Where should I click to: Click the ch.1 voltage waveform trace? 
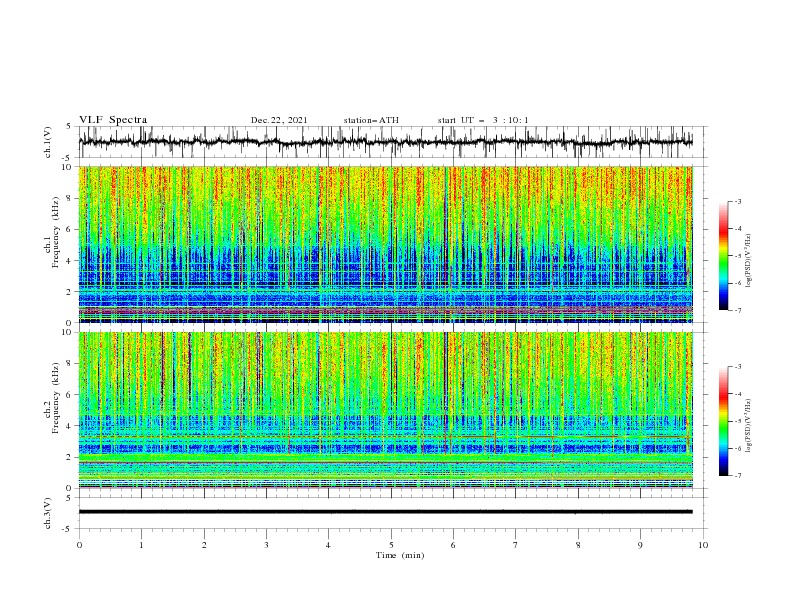coord(385,142)
